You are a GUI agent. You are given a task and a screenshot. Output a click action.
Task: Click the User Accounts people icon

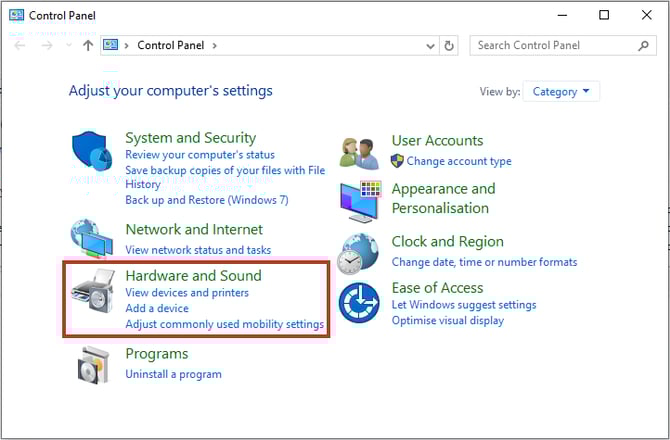[x=360, y=152]
